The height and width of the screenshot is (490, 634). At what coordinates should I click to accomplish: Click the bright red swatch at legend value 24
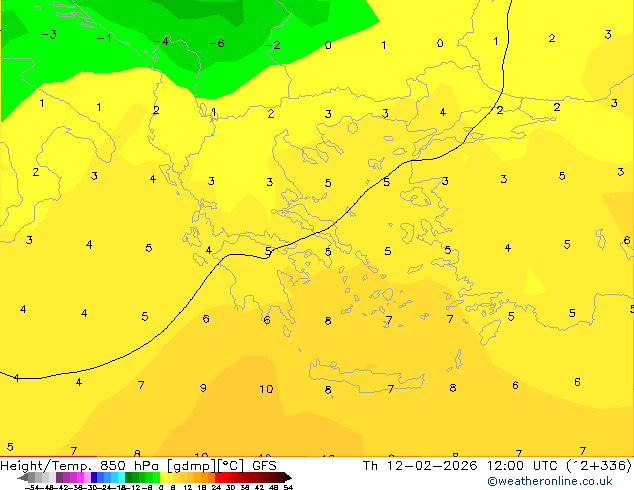pos(218,478)
